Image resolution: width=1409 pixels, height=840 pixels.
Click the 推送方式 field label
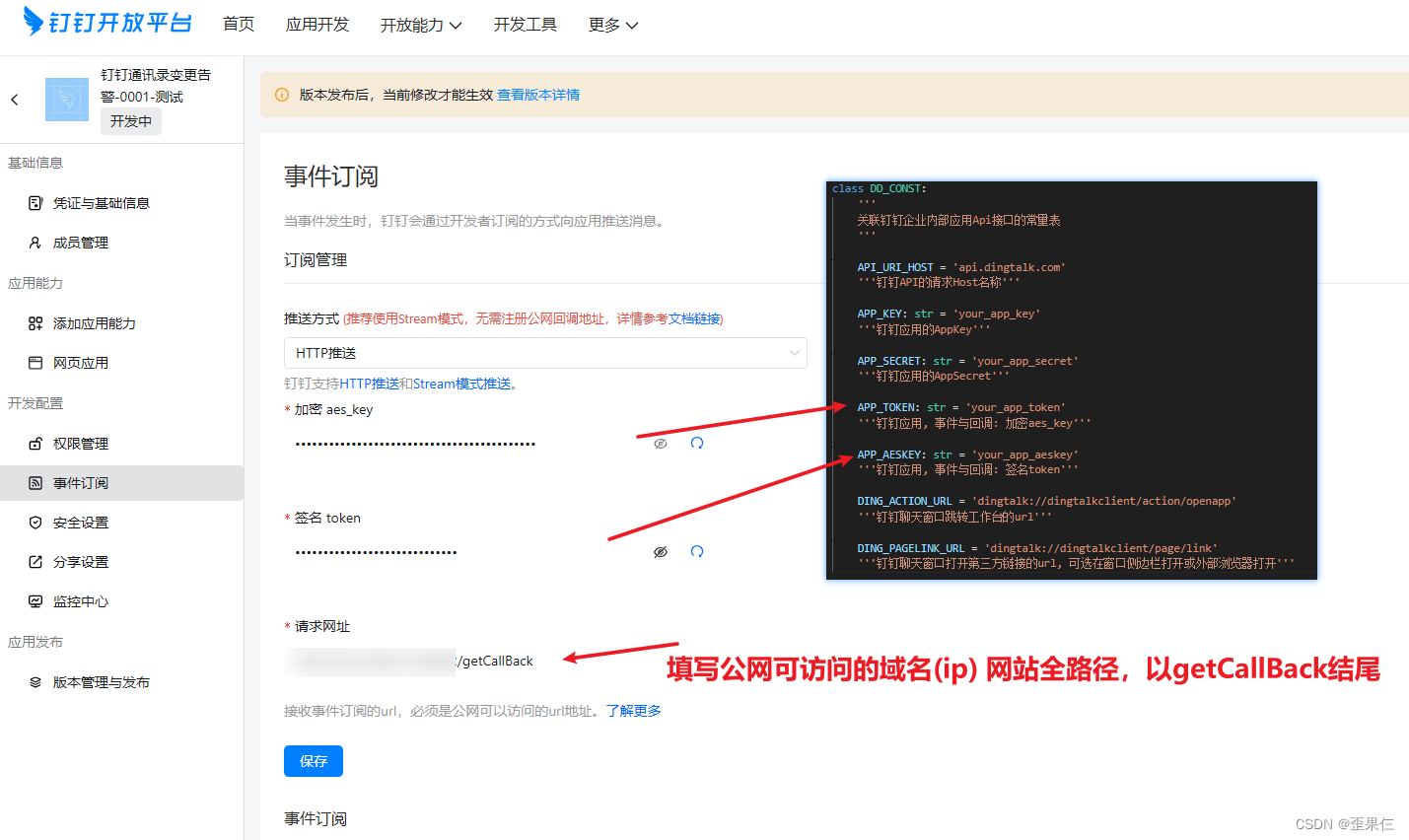pos(312,318)
